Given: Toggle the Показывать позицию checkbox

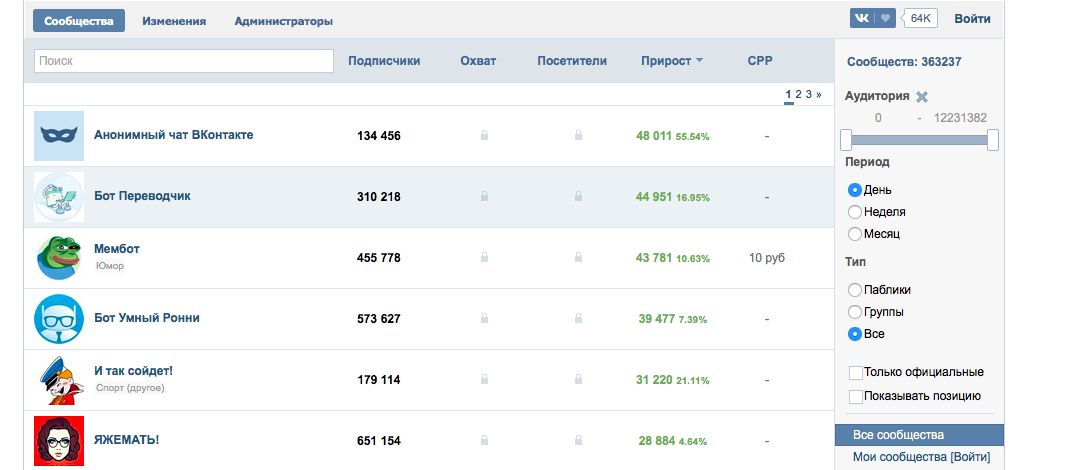Looking at the screenshot, I should tap(855, 396).
